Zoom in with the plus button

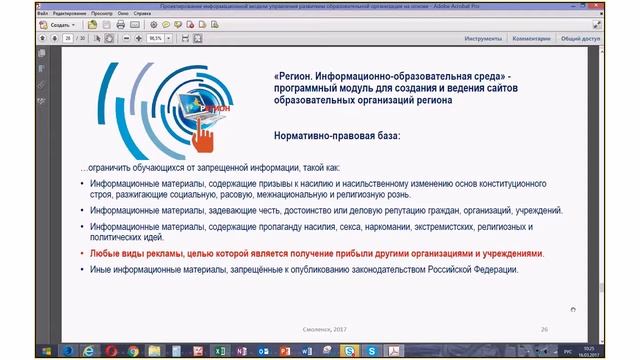click(139, 38)
